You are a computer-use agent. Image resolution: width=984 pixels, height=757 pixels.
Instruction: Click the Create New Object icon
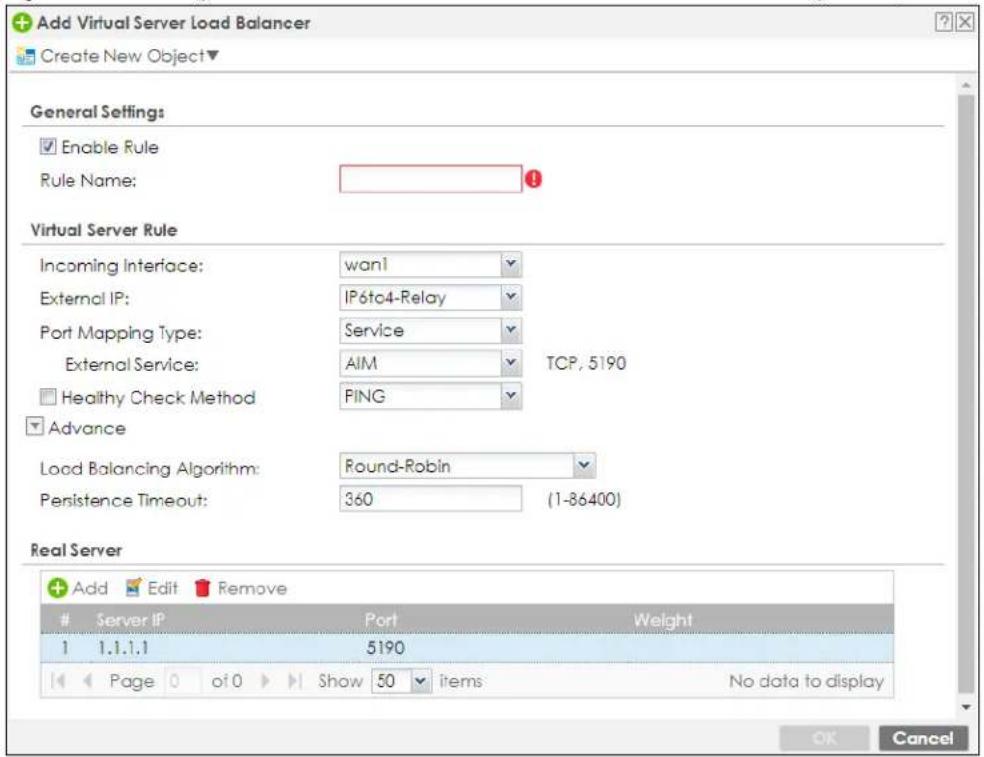point(26,56)
